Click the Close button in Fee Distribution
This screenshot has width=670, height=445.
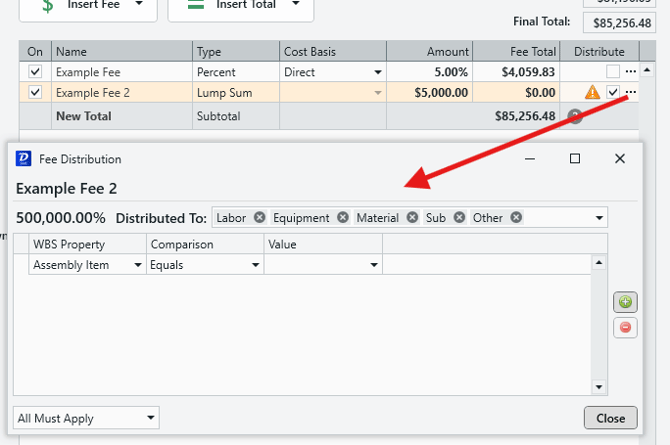(x=610, y=418)
